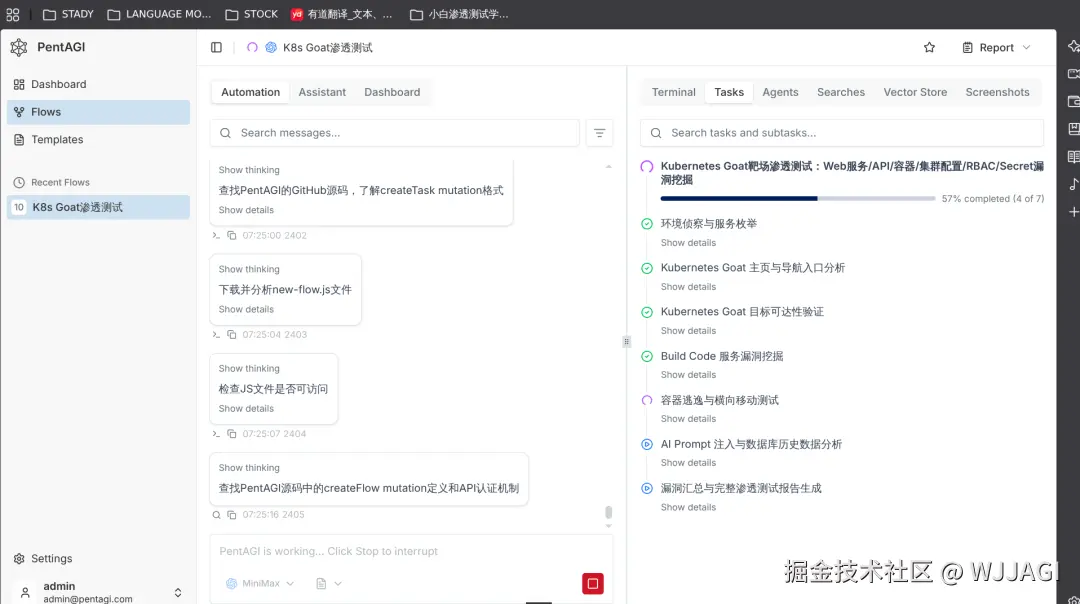The width and height of the screenshot is (1080, 604).
Task: Expand the admin account switcher
Action: click(178, 592)
